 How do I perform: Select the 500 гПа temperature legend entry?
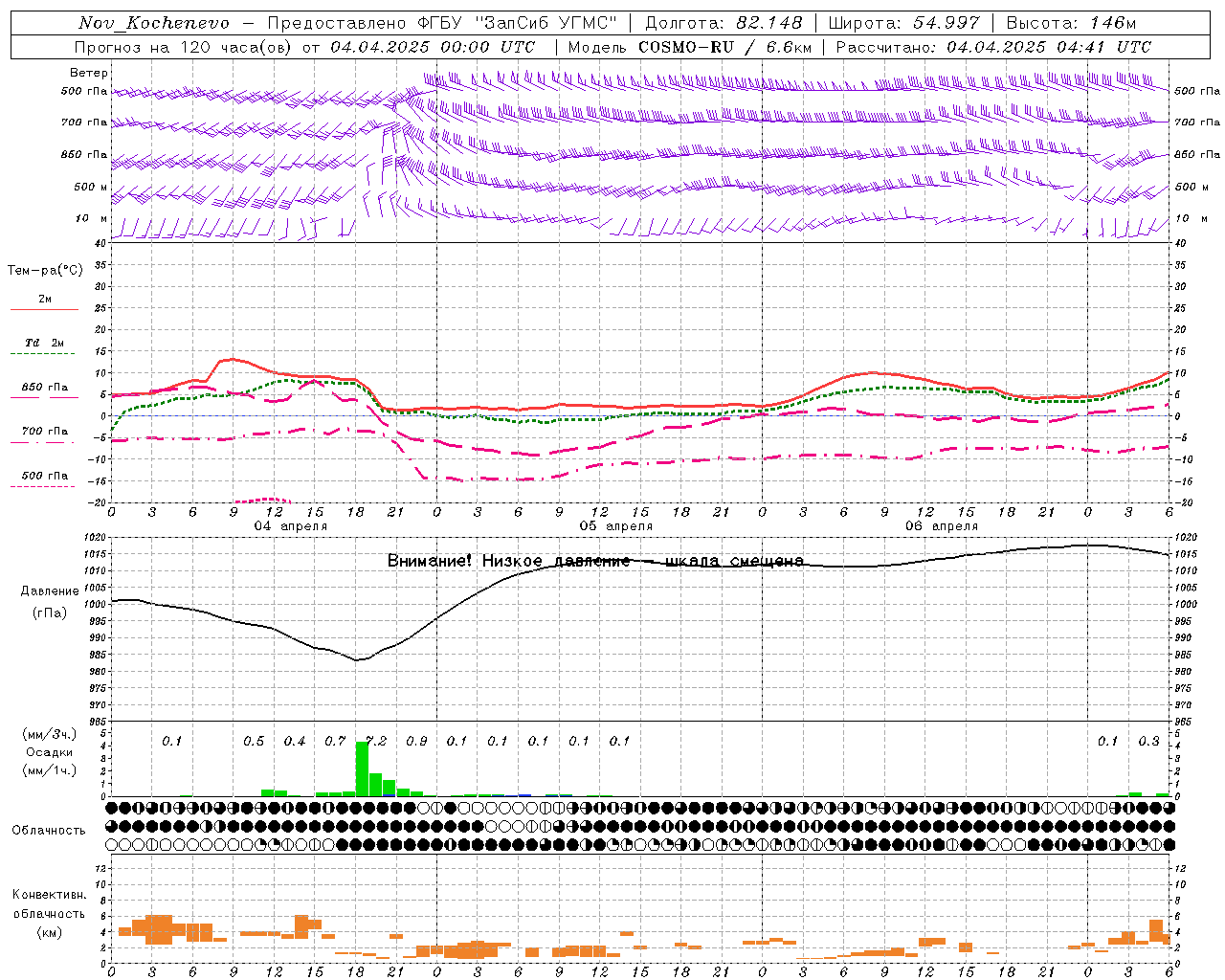(x=44, y=475)
